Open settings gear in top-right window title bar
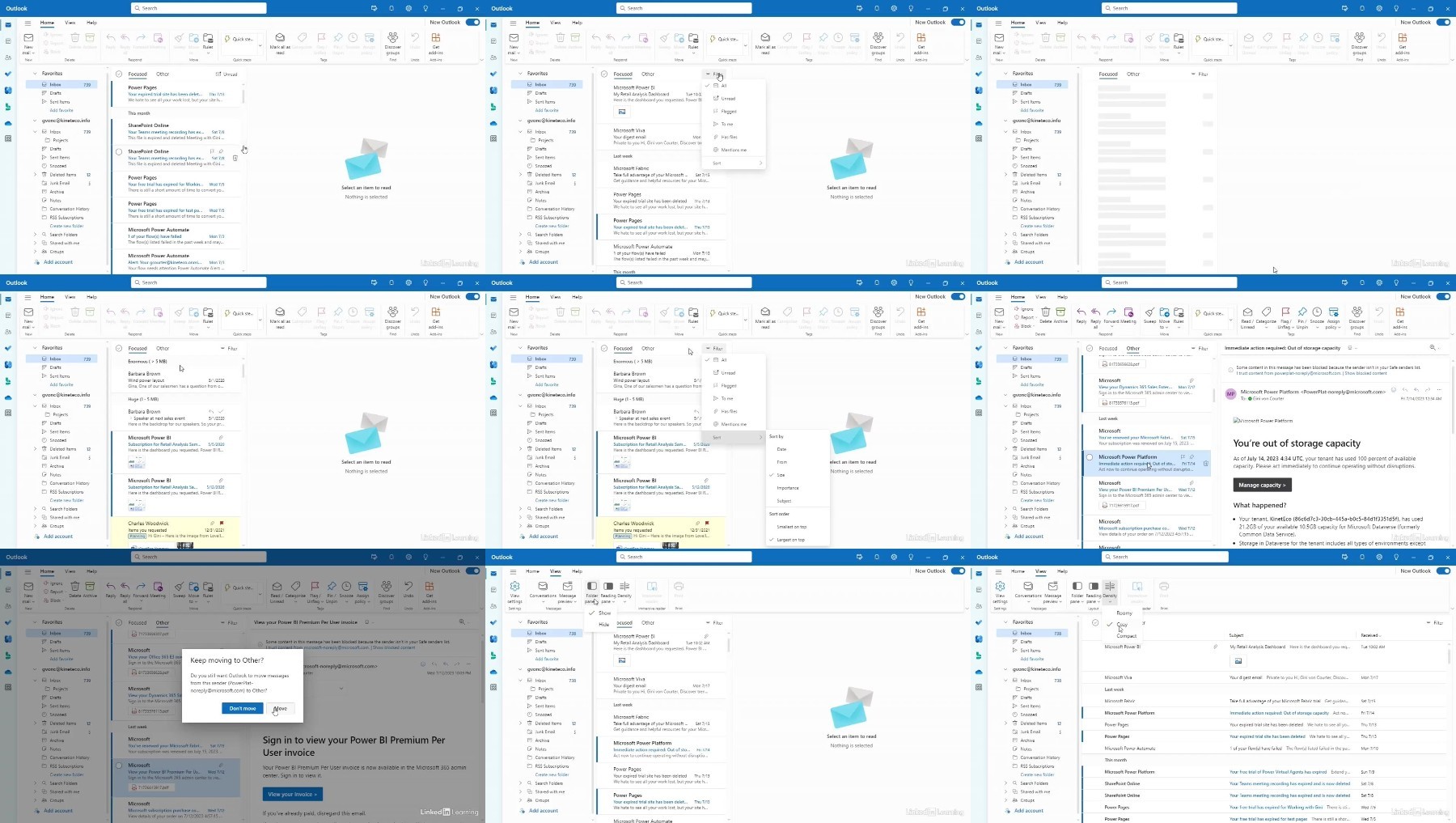 (x=1379, y=8)
